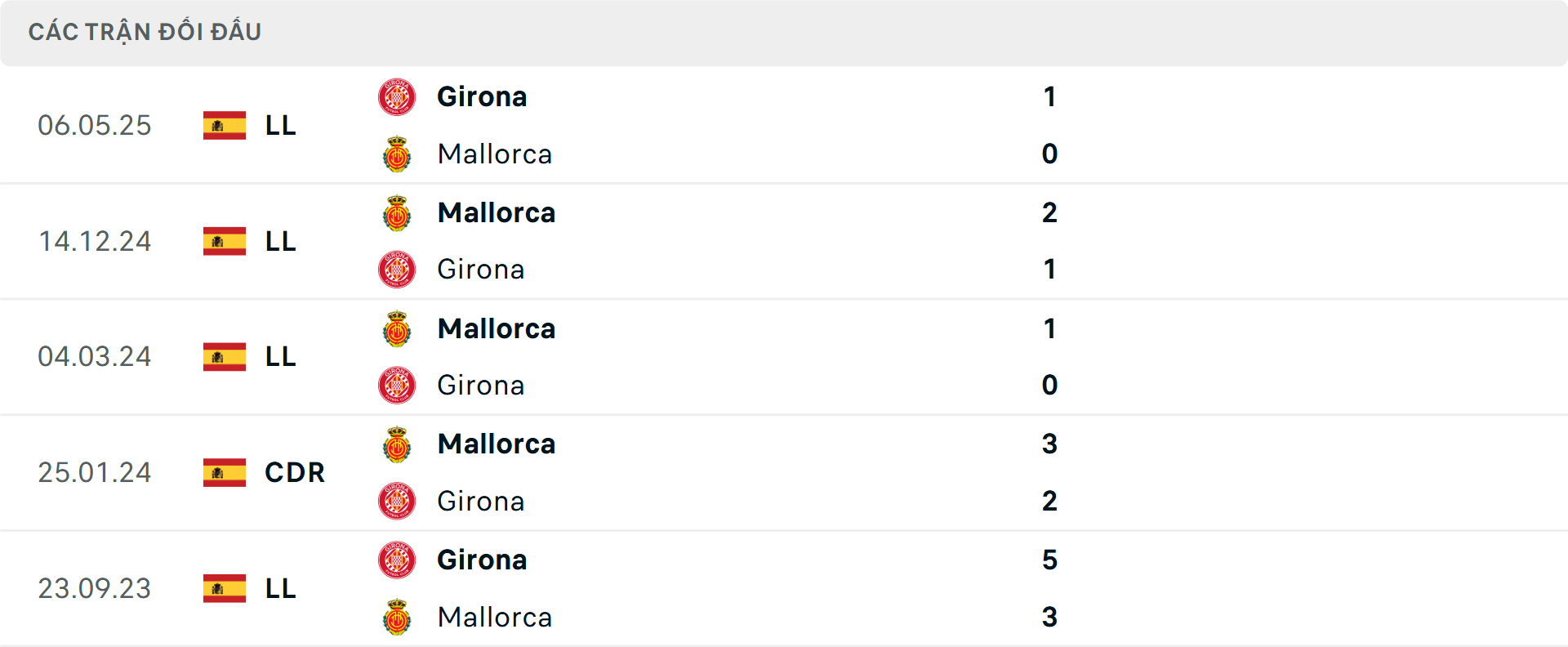Click the date 23.09.23
This screenshot has height=647, width=1568.
click(x=95, y=588)
